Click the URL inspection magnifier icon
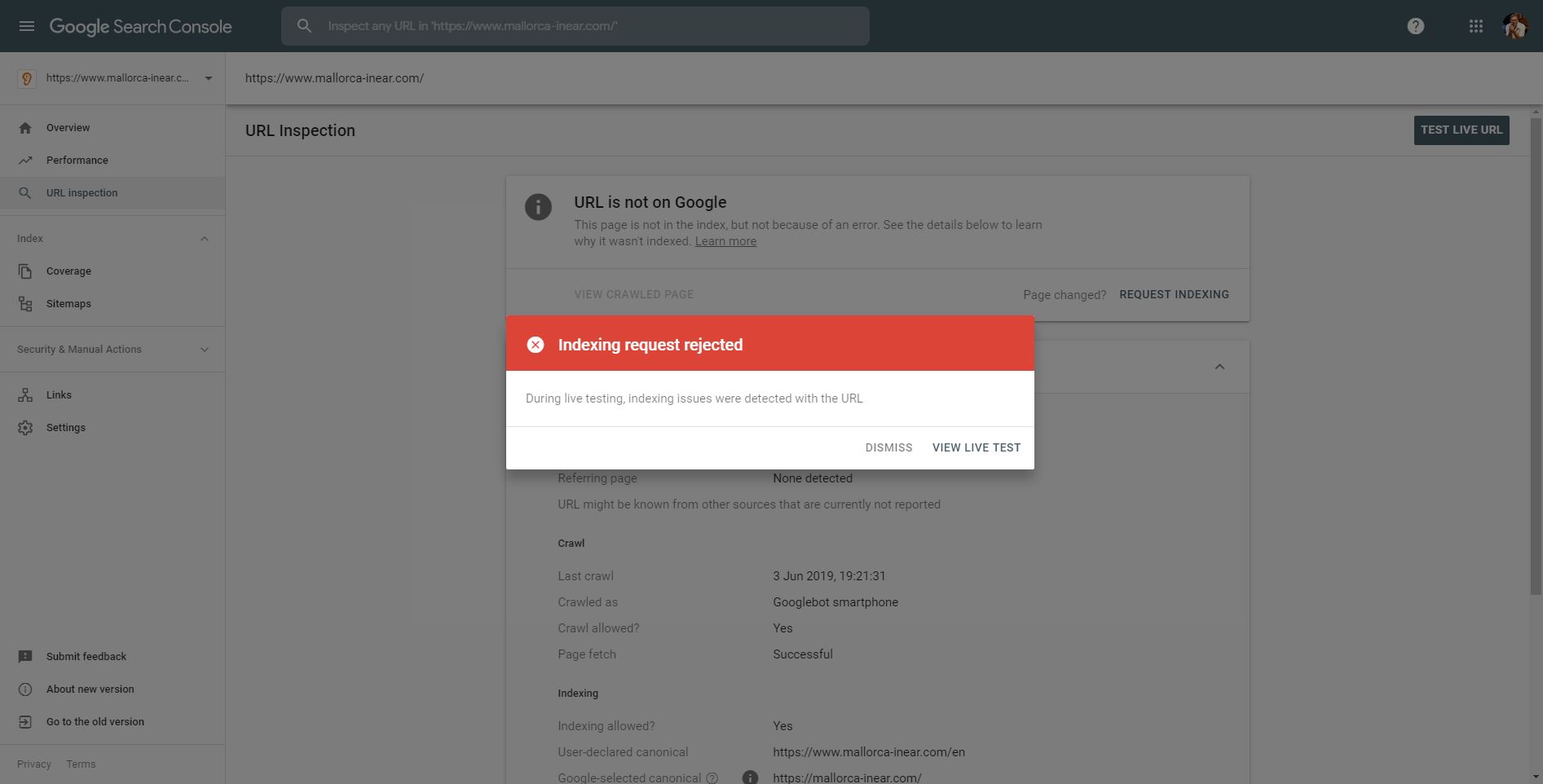The image size is (1543, 784). (25, 193)
